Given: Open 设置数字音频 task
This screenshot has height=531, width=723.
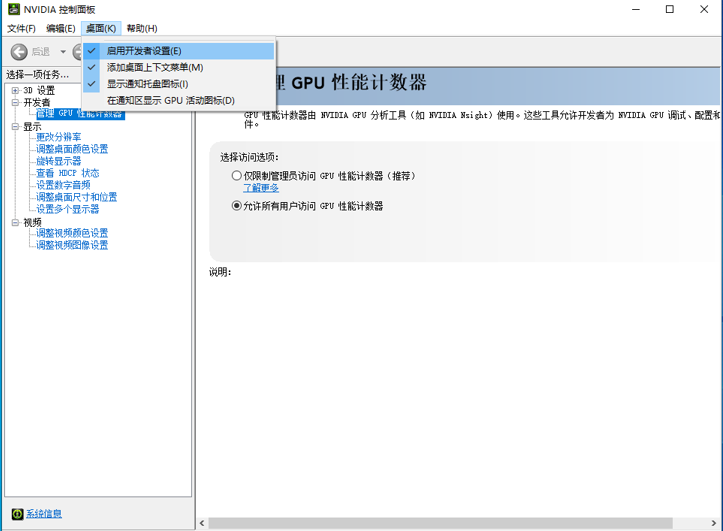Looking at the screenshot, I should 63,185.
